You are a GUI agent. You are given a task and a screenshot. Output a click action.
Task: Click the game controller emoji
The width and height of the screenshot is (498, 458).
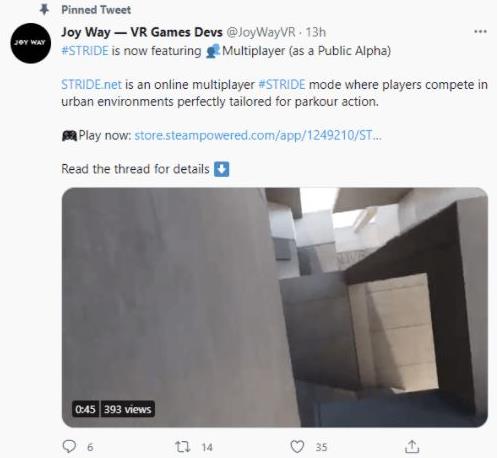point(69,136)
